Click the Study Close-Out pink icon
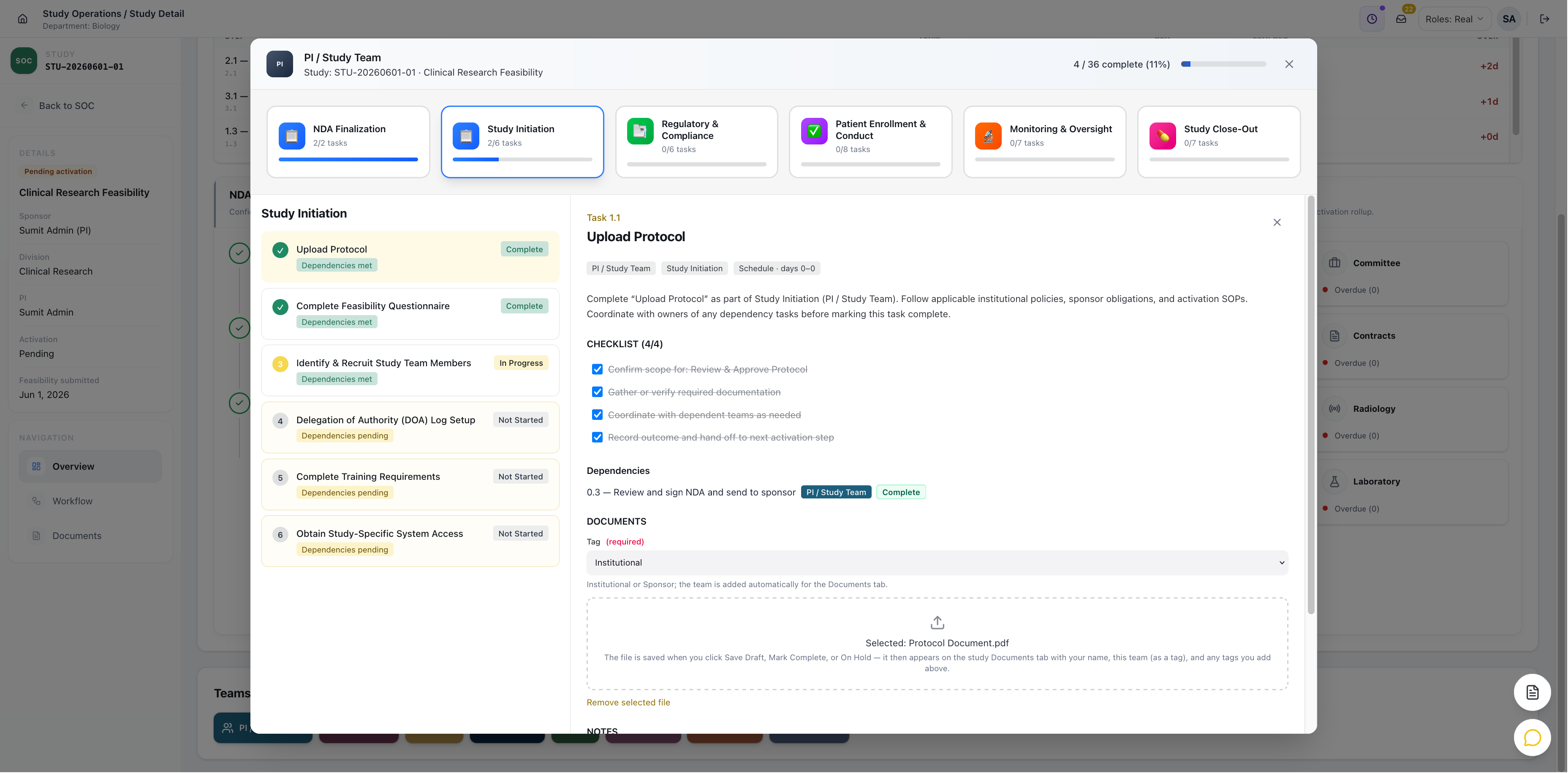This screenshot has width=1568, height=773. coord(1162,136)
